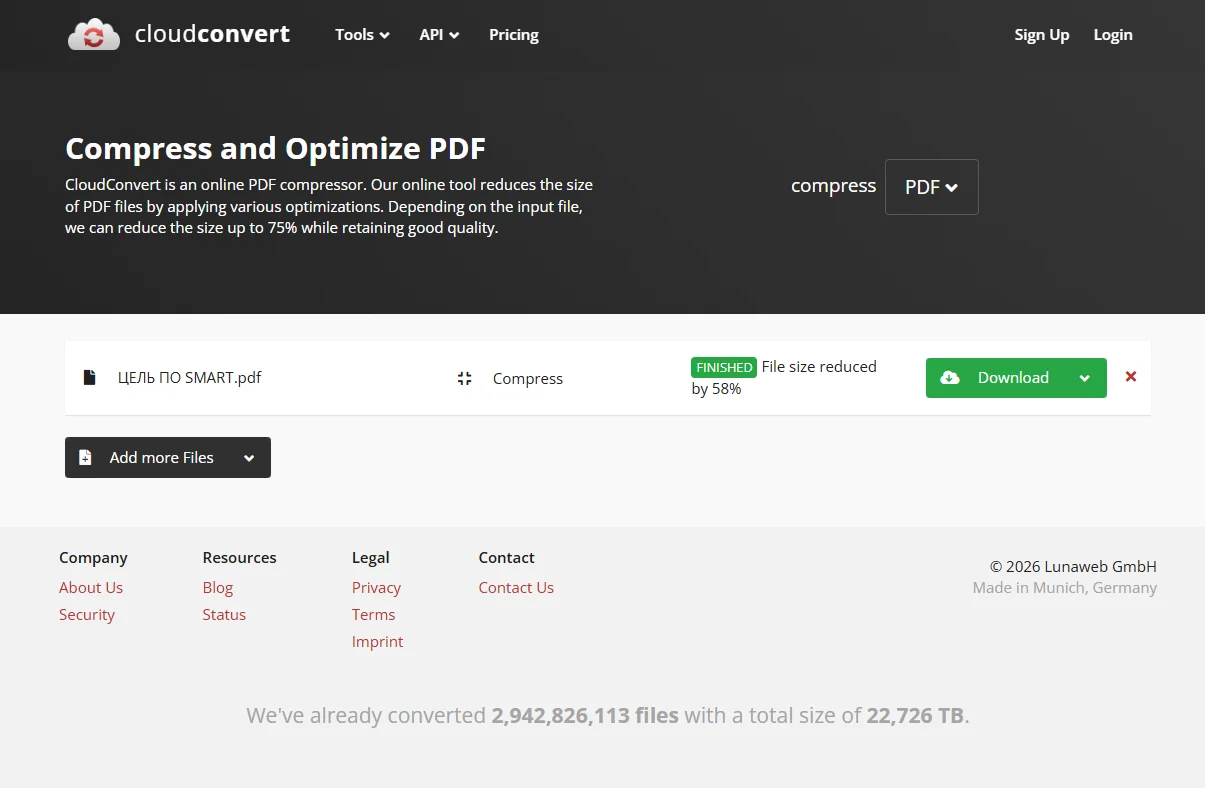Click the cloud download icon
Screen dimensions: 1205x788
point(950,378)
